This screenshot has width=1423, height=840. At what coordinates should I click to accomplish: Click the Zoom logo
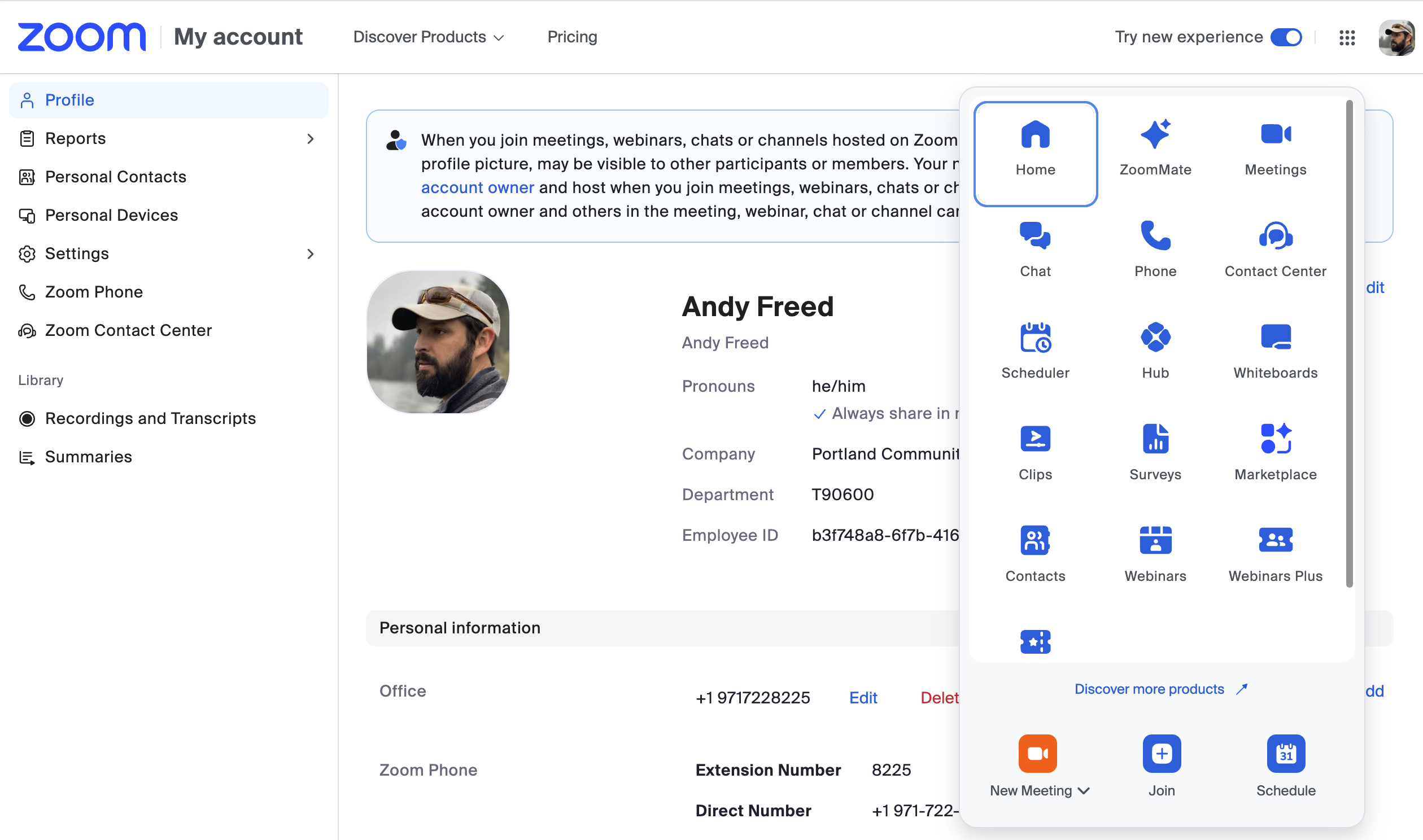(81, 37)
